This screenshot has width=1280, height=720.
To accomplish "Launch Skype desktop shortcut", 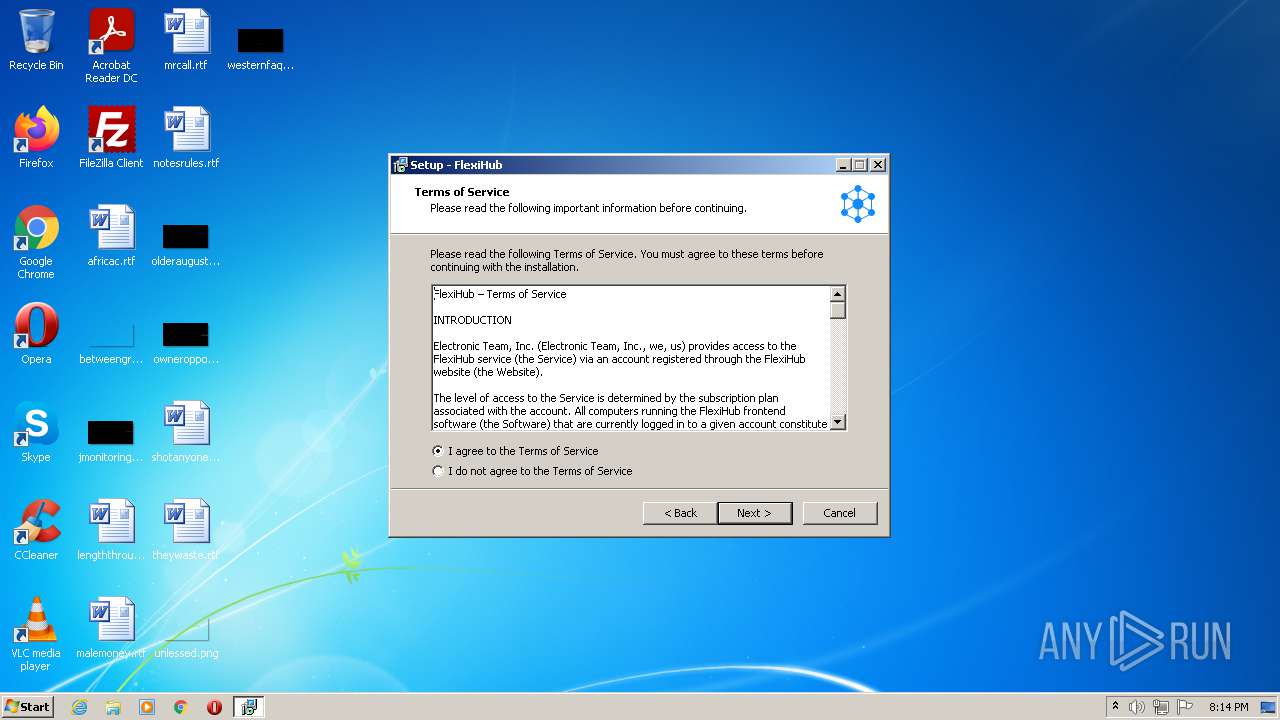I will tap(36, 432).
